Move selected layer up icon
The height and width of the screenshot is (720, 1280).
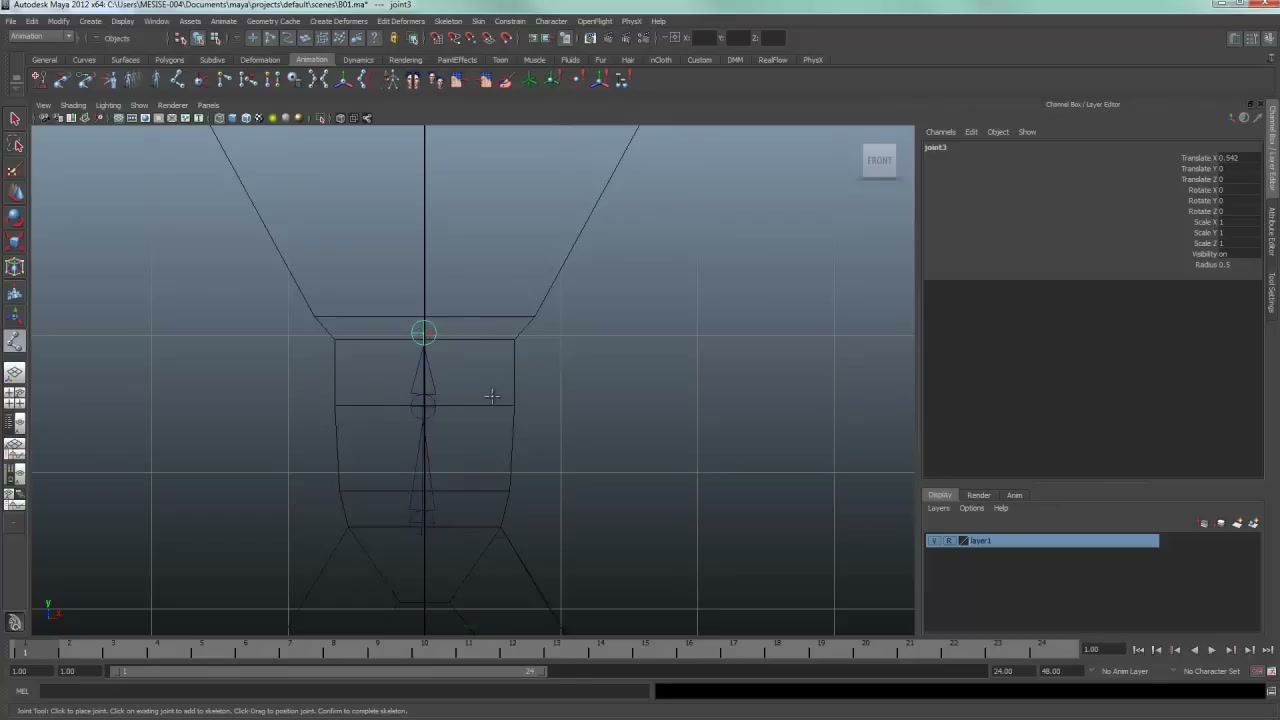(x=1204, y=523)
